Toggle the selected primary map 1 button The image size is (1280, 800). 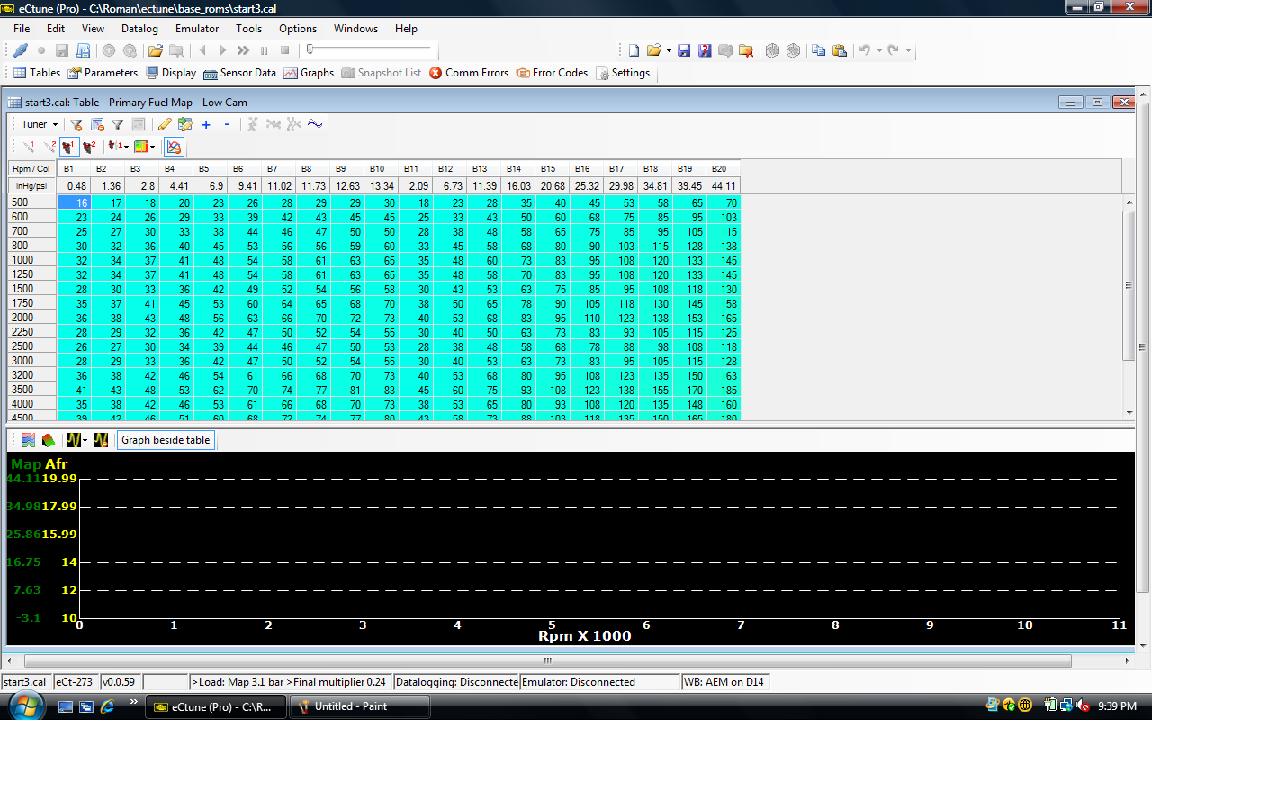[x=68, y=146]
